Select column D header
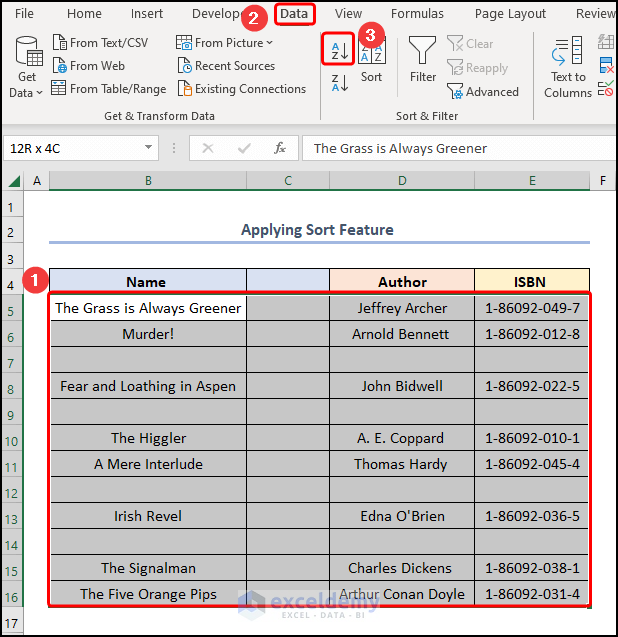Screen dimensions: 618x637 (402, 180)
